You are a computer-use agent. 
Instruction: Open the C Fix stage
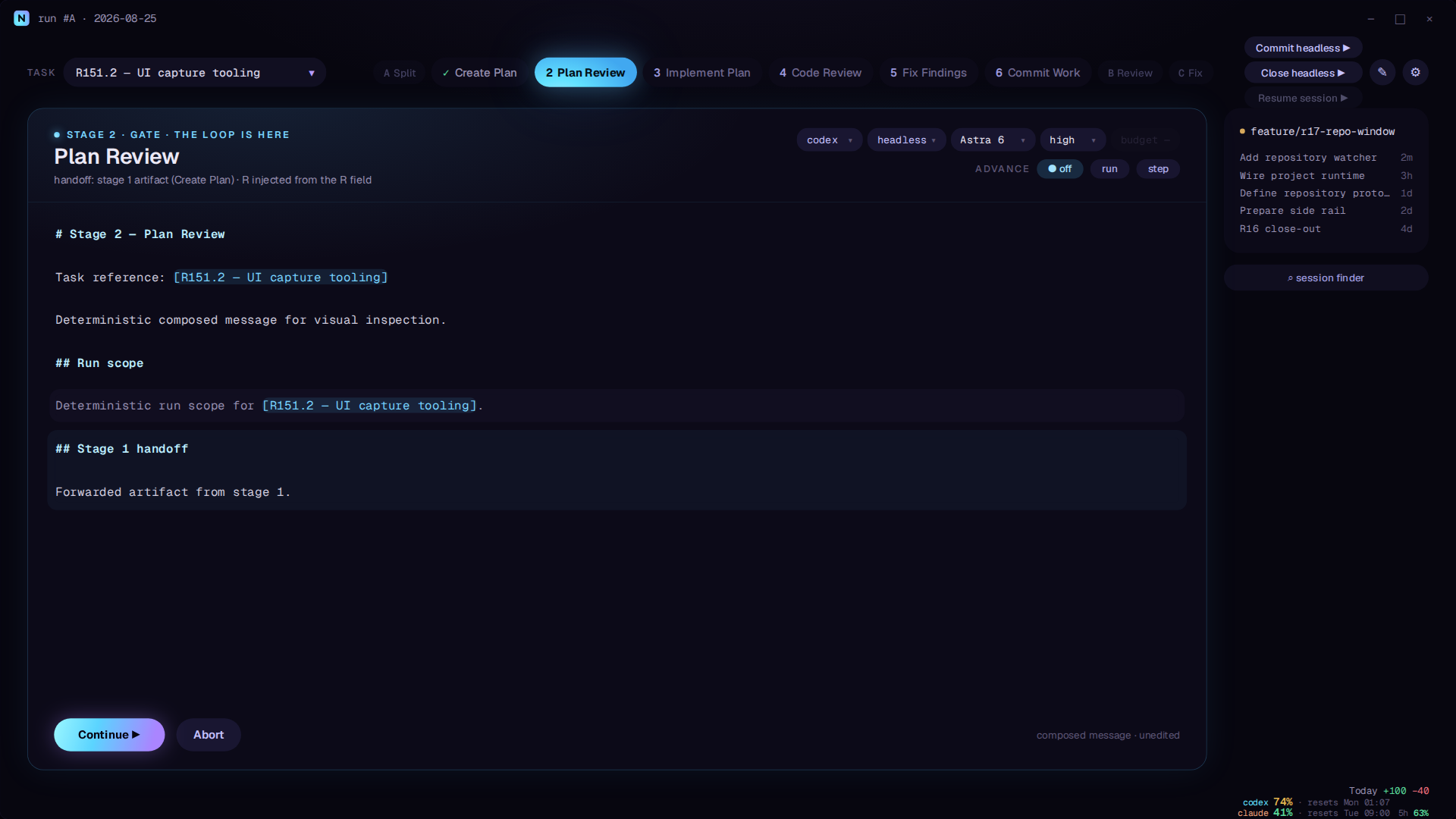pyautogui.click(x=1190, y=73)
